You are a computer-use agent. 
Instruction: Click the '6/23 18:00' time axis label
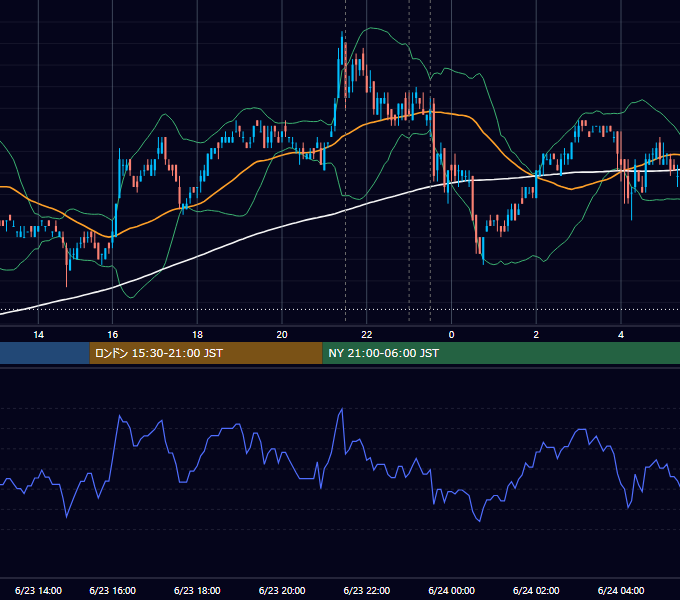(x=197, y=590)
